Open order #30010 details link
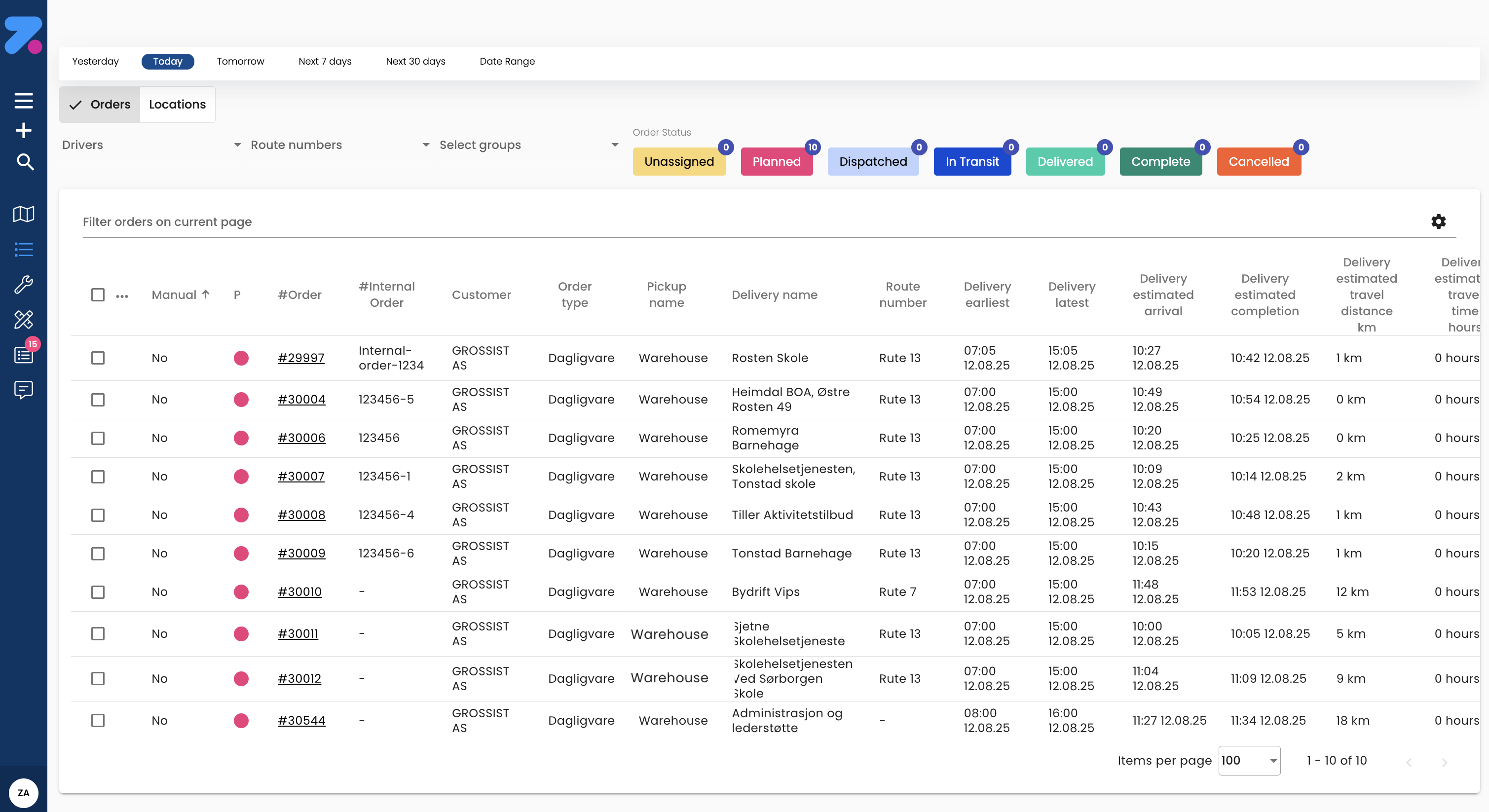This screenshot has height=812, width=1489. 300,591
